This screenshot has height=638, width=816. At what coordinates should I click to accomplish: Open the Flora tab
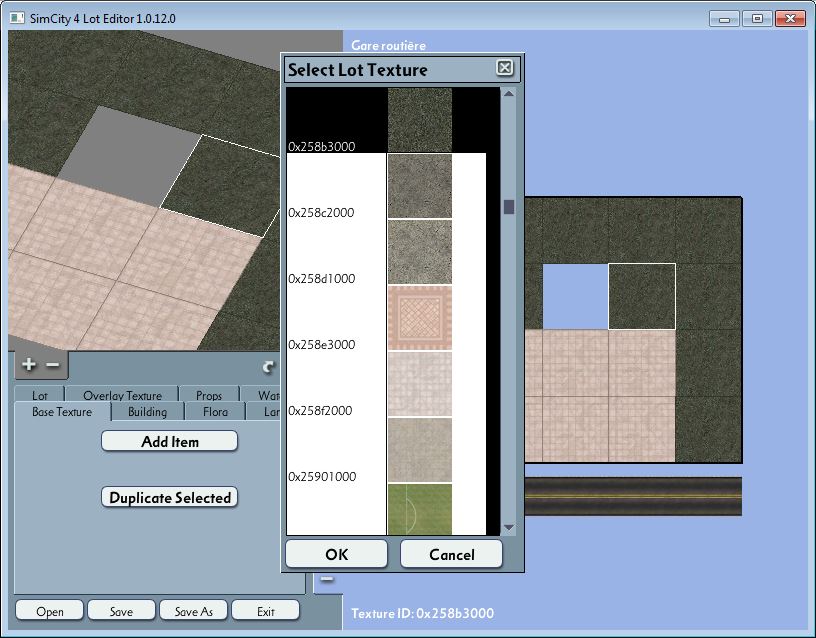tap(215, 412)
